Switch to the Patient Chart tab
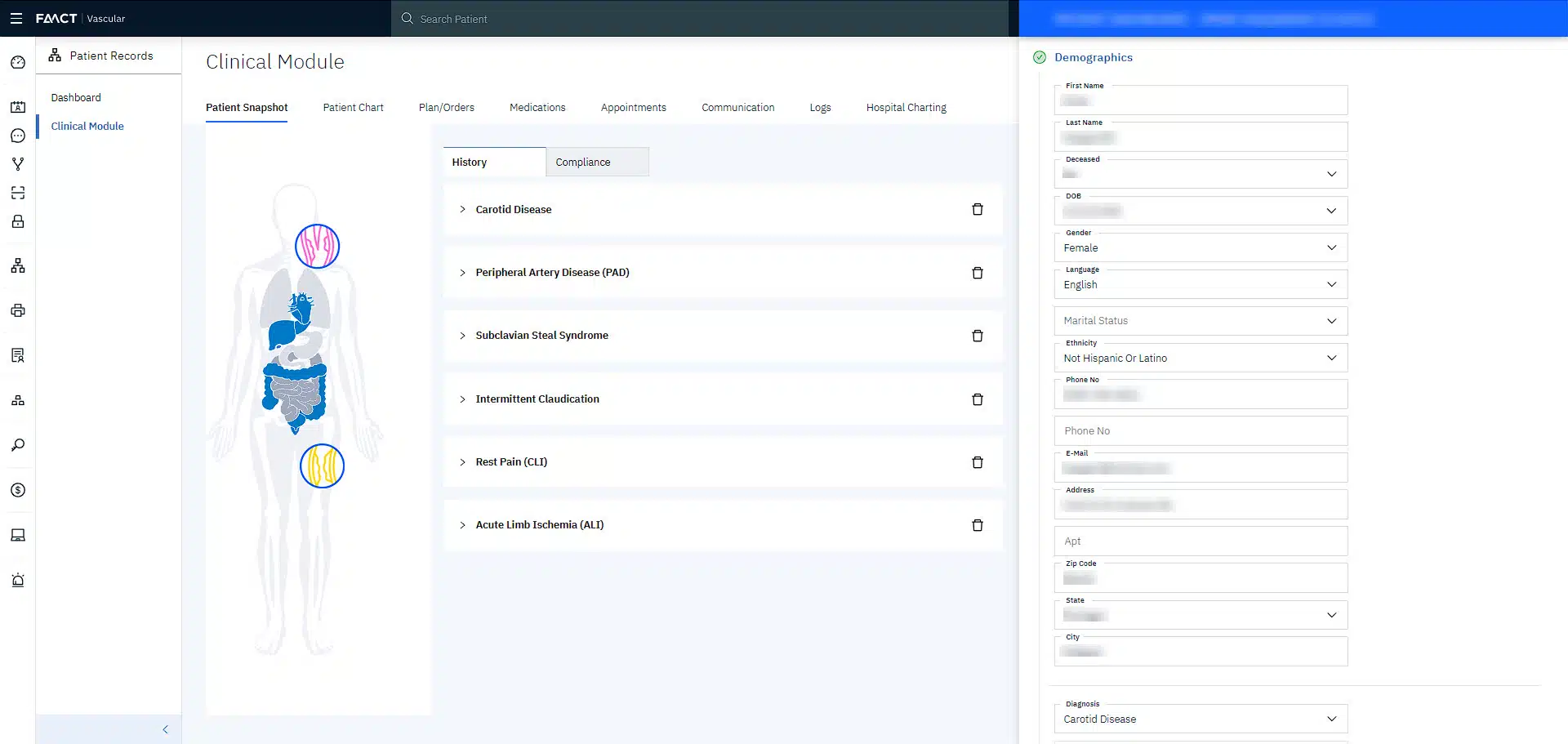The height and width of the screenshot is (744, 1568). coord(353,108)
